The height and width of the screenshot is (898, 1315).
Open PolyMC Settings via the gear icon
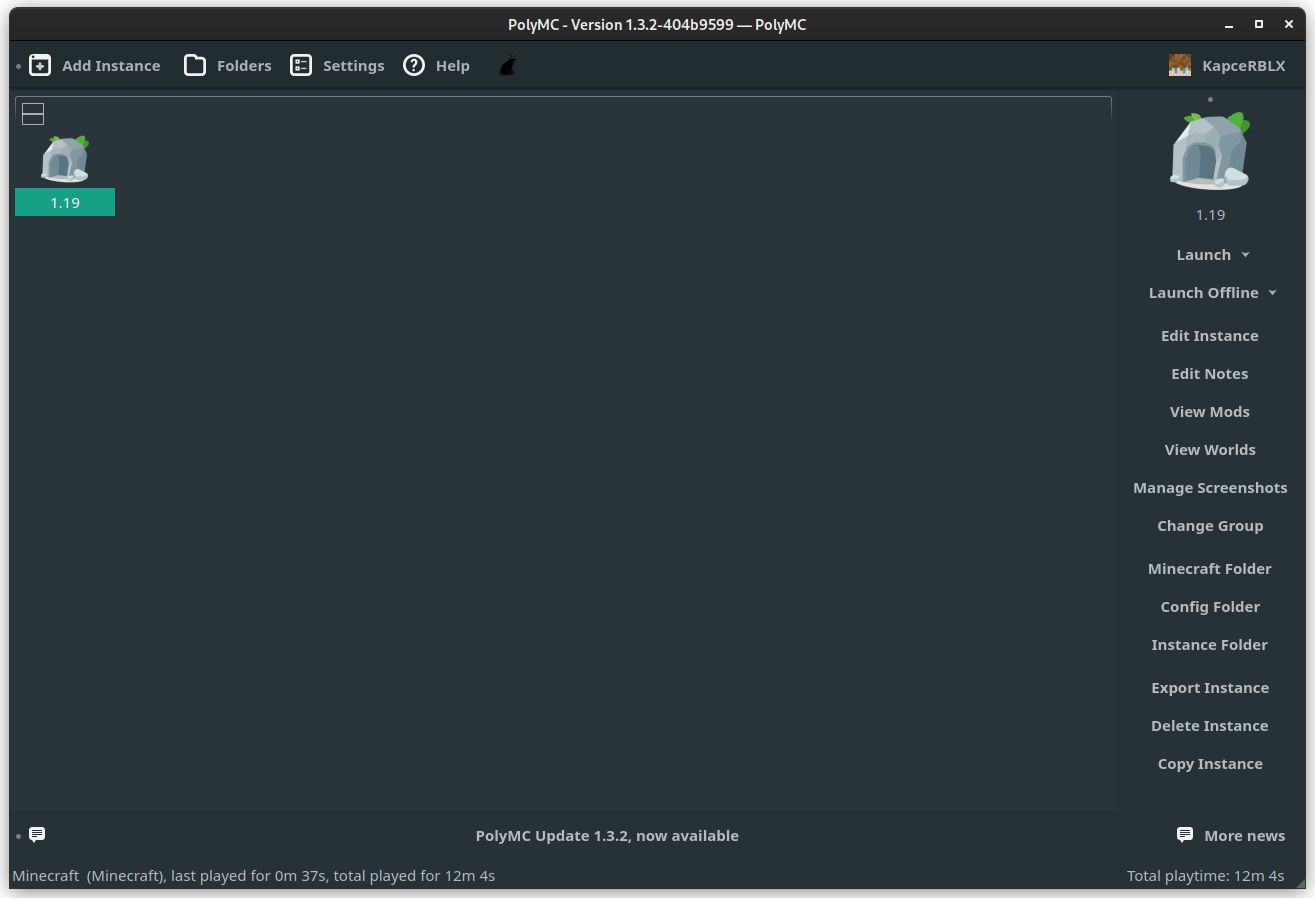coord(301,64)
